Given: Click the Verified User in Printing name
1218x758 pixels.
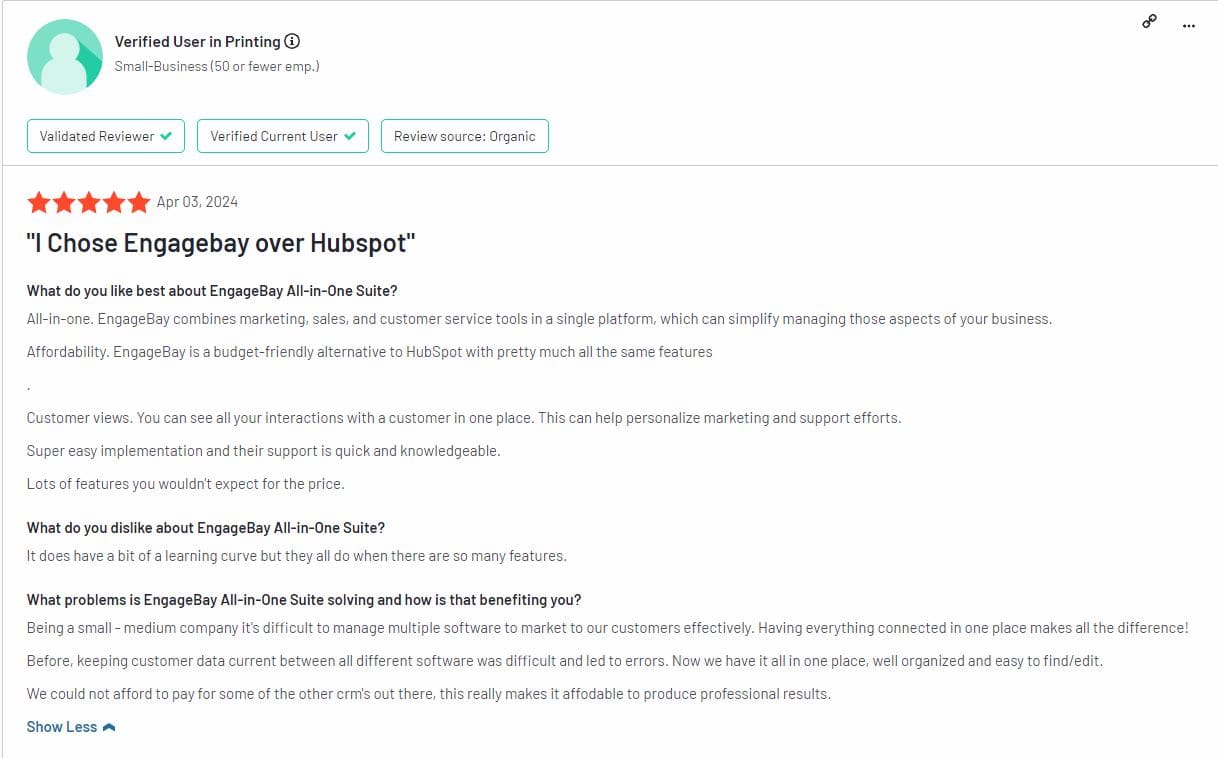Looking at the screenshot, I should pos(197,41).
